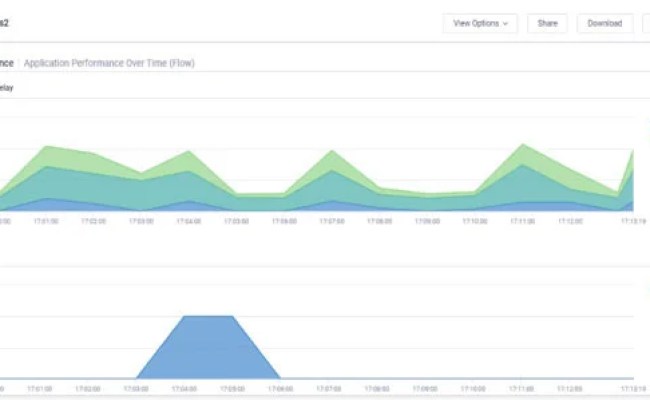Click the Share button
The width and height of the screenshot is (650, 400).
[547, 23]
